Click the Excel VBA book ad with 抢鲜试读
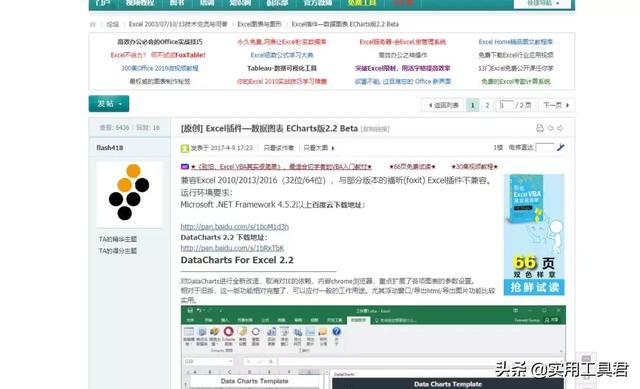The image size is (640, 389). click(534, 235)
